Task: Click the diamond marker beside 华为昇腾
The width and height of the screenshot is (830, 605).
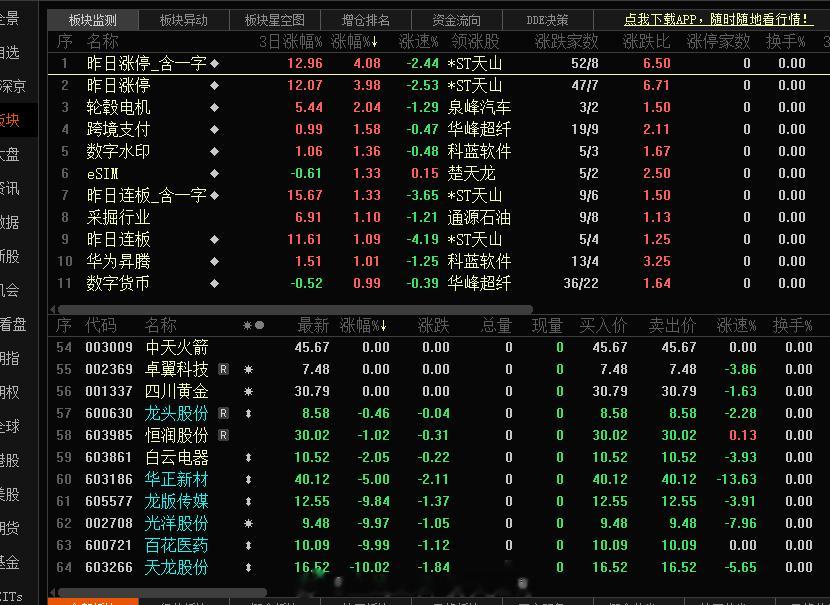Action: (x=215, y=261)
